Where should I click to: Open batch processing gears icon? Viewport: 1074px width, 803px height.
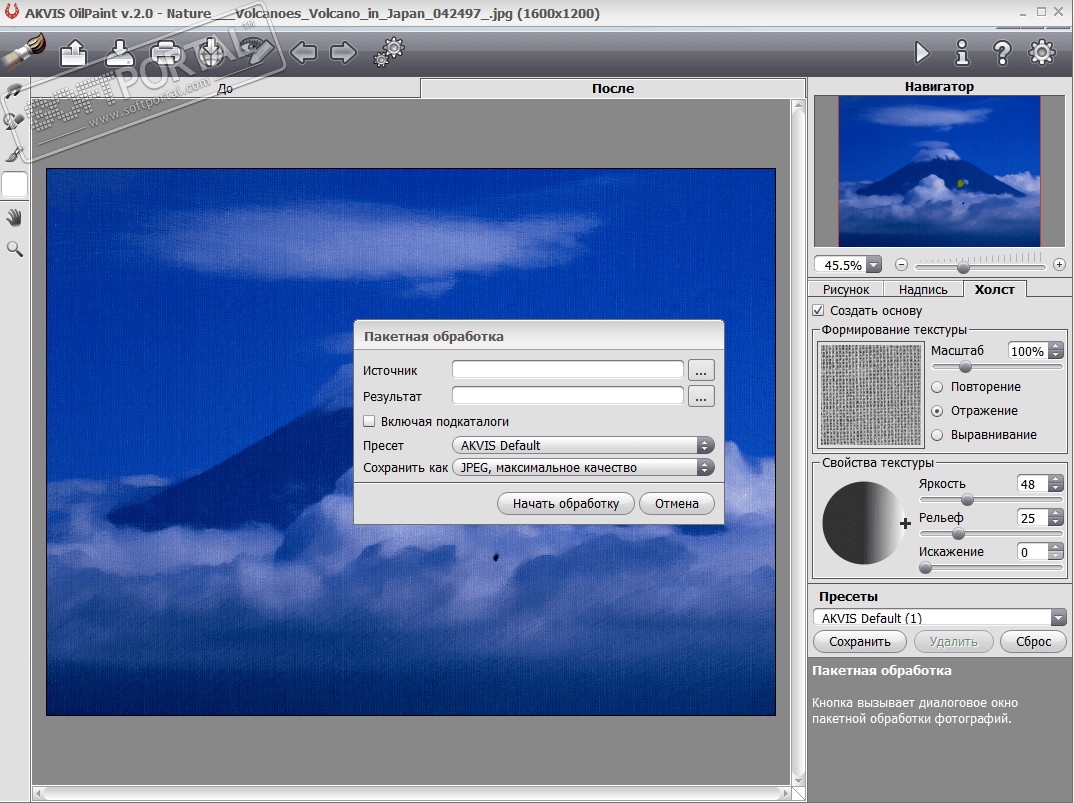[x=390, y=52]
